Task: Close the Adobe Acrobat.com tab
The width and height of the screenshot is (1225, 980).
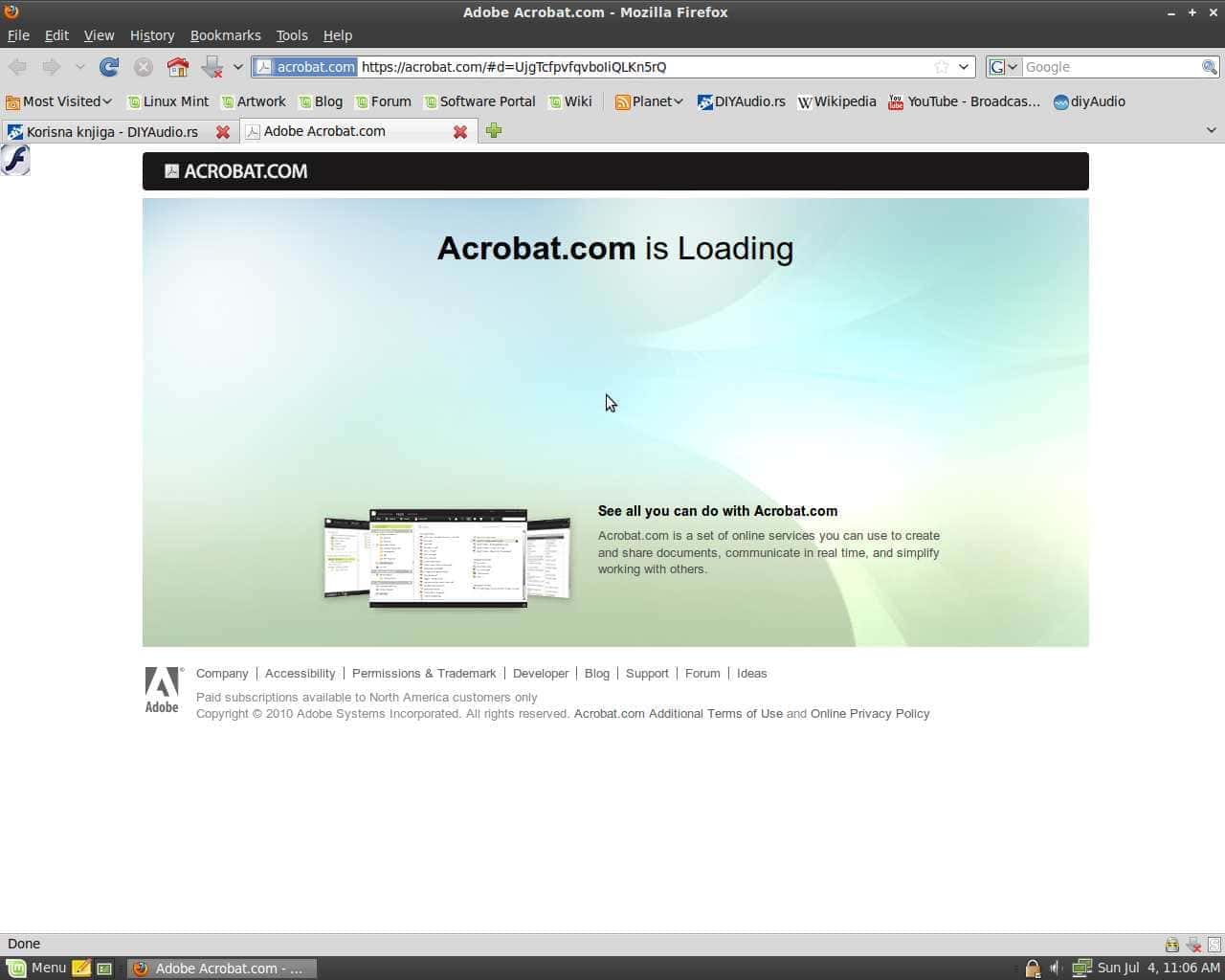Action: 460,132
